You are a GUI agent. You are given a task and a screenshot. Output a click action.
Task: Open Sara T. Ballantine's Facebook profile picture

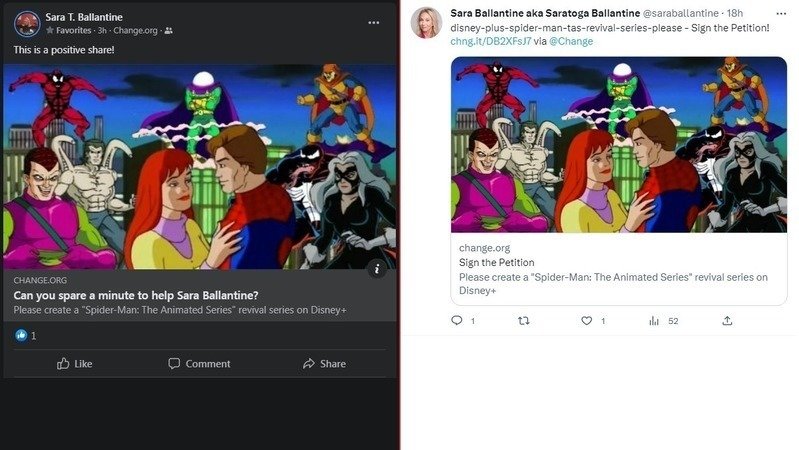[x=28, y=23]
